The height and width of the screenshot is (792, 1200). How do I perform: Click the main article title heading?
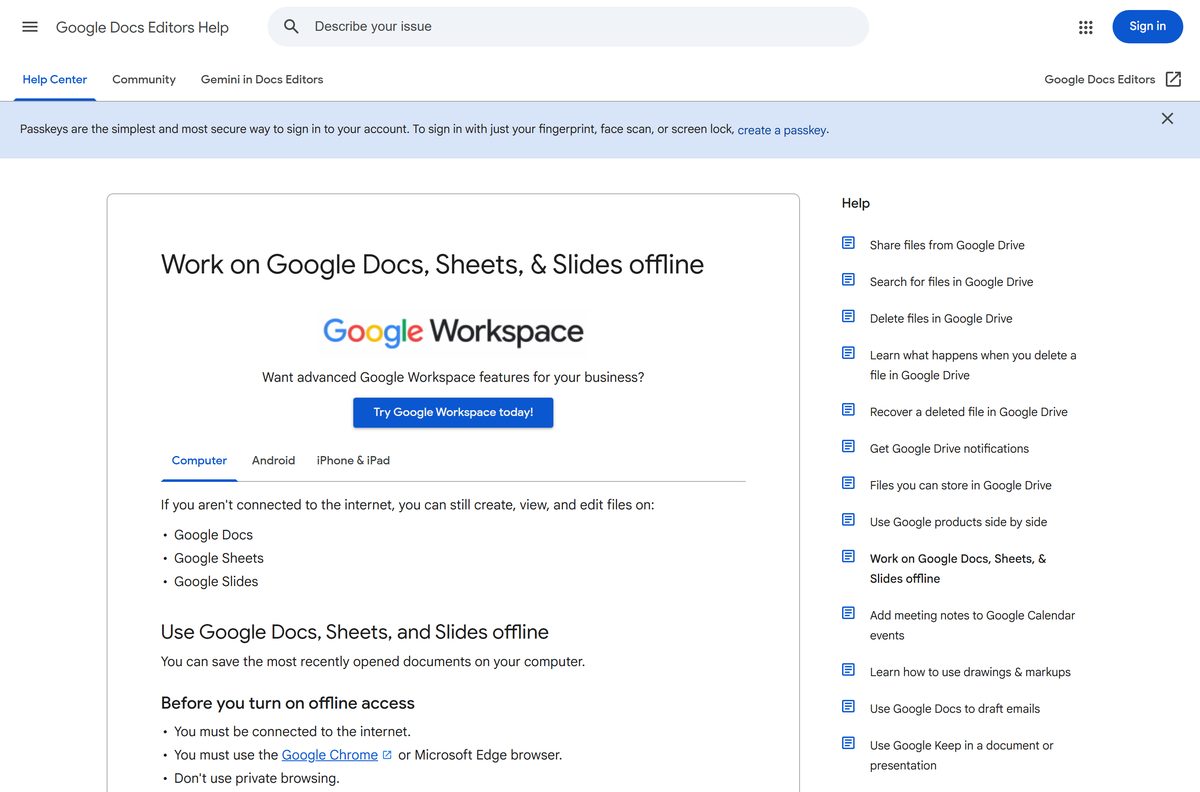432,264
